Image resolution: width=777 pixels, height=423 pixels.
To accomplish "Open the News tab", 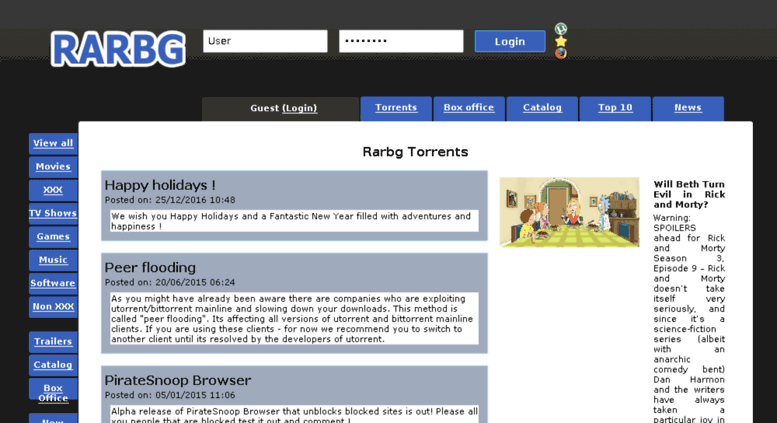I will [x=688, y=108].
